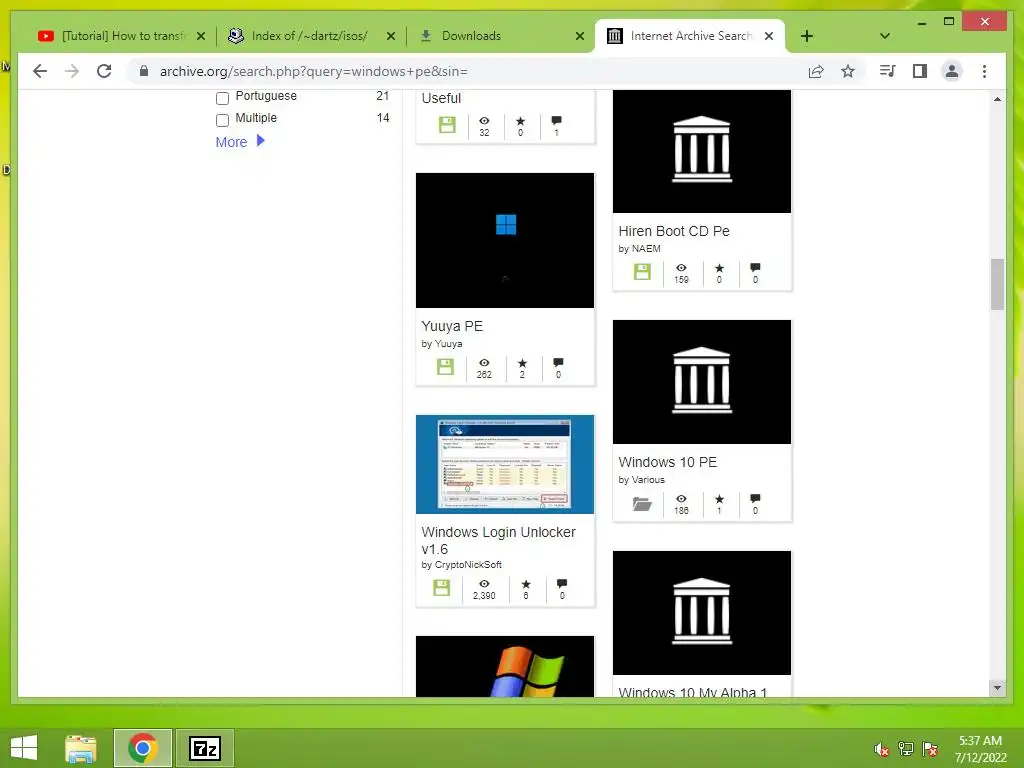Viewport: 1024px width, 768px height.
Task: Click the Windows XP logo thumbnail
Action: click(x=505, y=667)
